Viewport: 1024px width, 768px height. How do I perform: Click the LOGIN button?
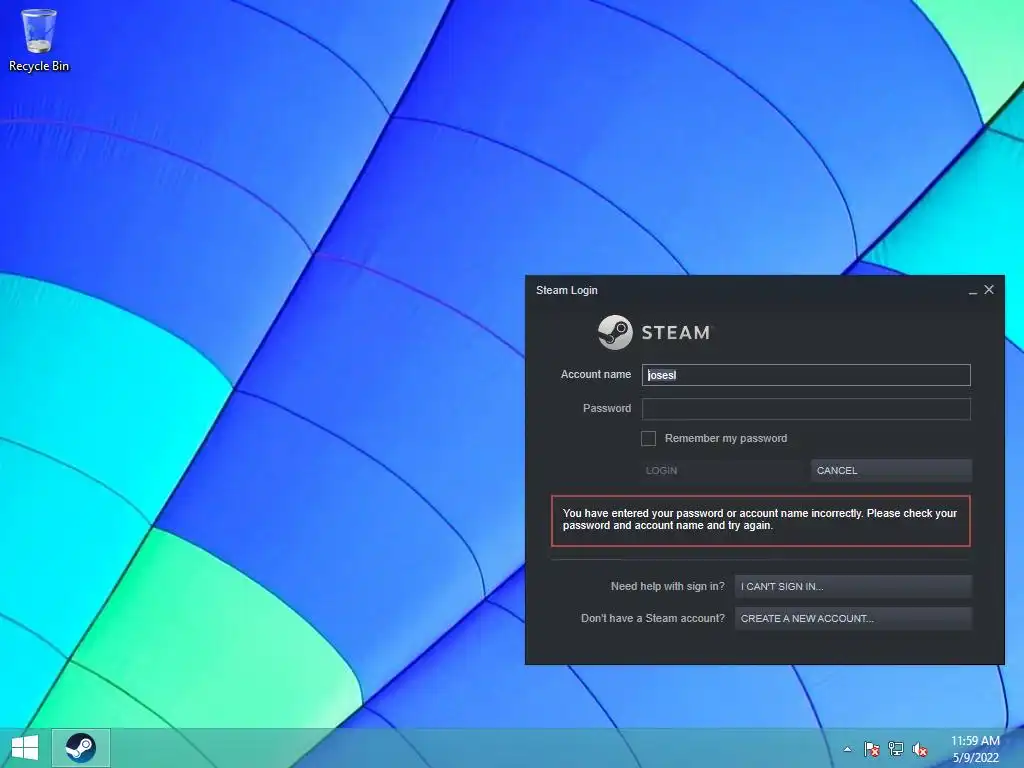(x=724, y=470)
